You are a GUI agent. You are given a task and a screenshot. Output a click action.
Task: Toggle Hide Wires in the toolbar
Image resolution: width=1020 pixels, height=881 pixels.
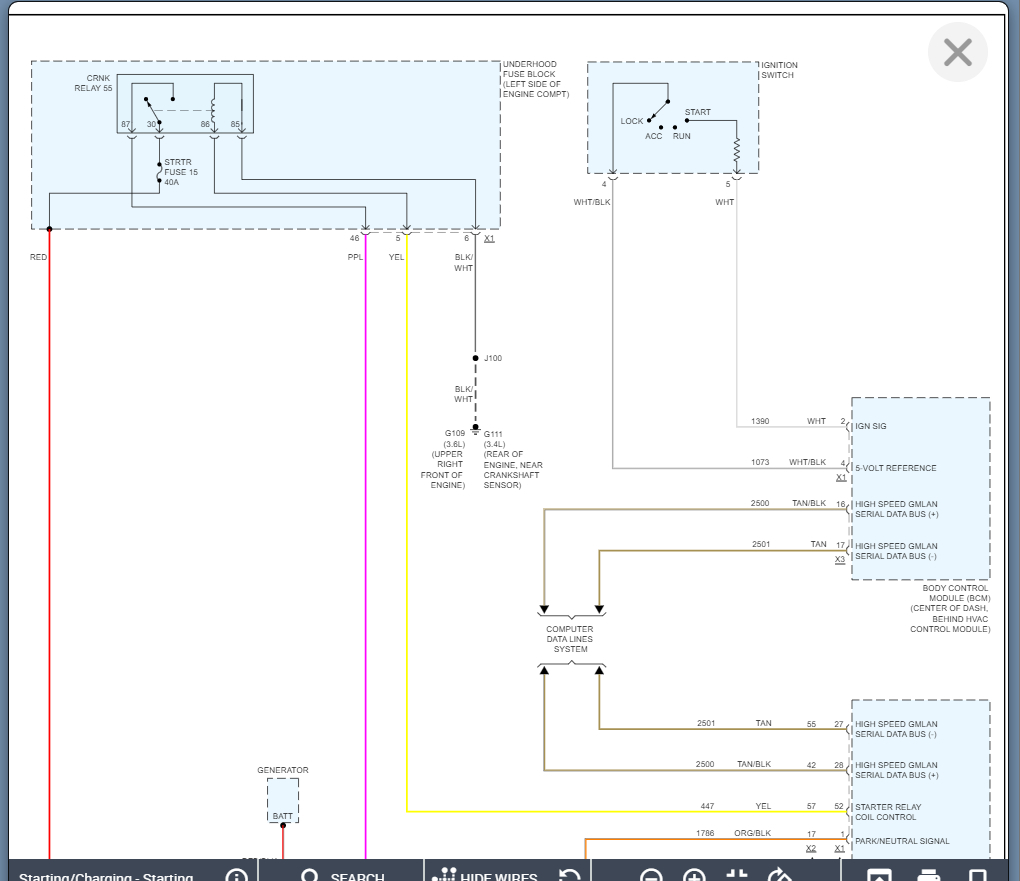[484, 876]
